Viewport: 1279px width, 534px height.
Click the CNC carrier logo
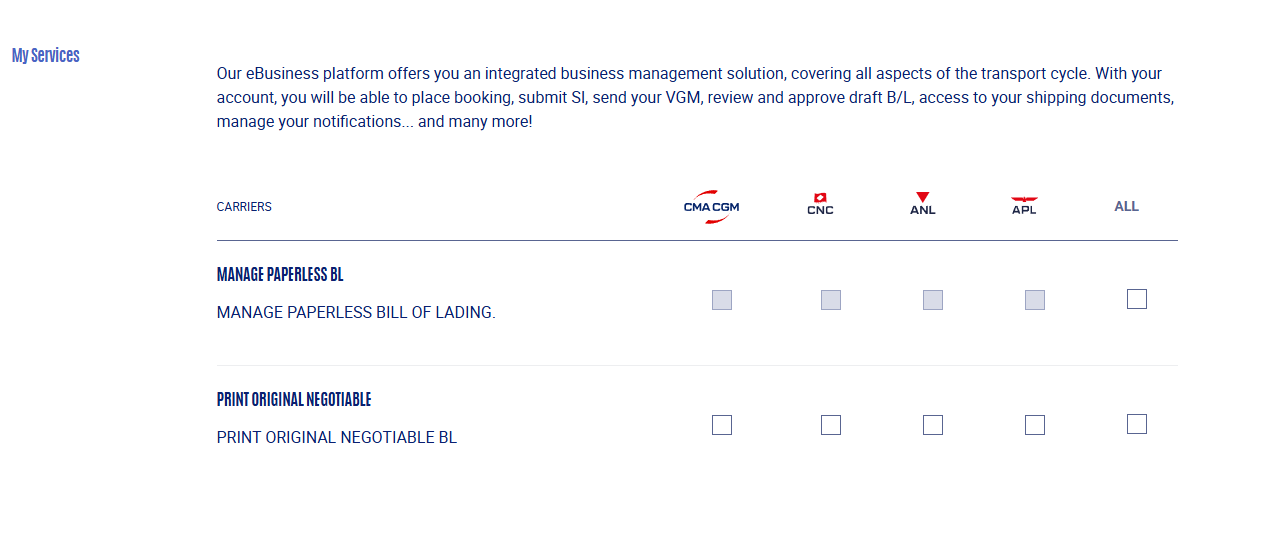(x=820, y=204)
